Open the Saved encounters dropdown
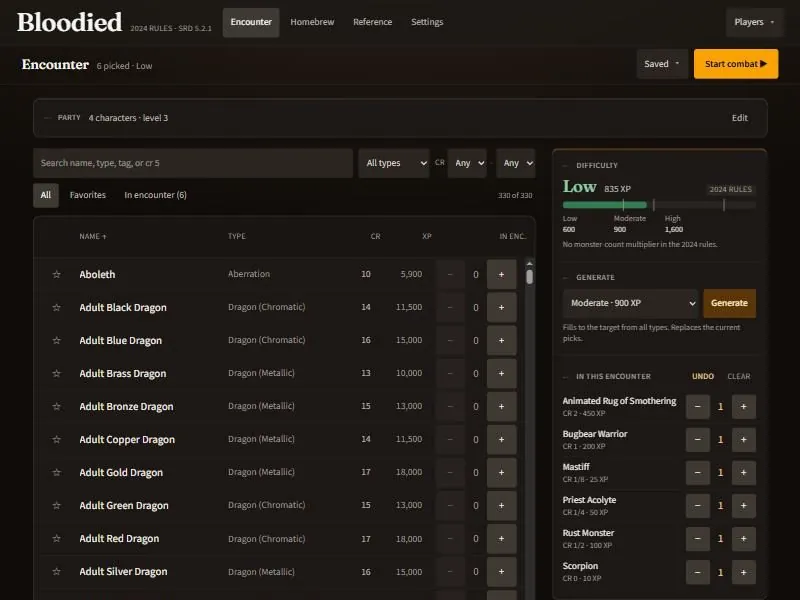 click(x=662, y=64)
